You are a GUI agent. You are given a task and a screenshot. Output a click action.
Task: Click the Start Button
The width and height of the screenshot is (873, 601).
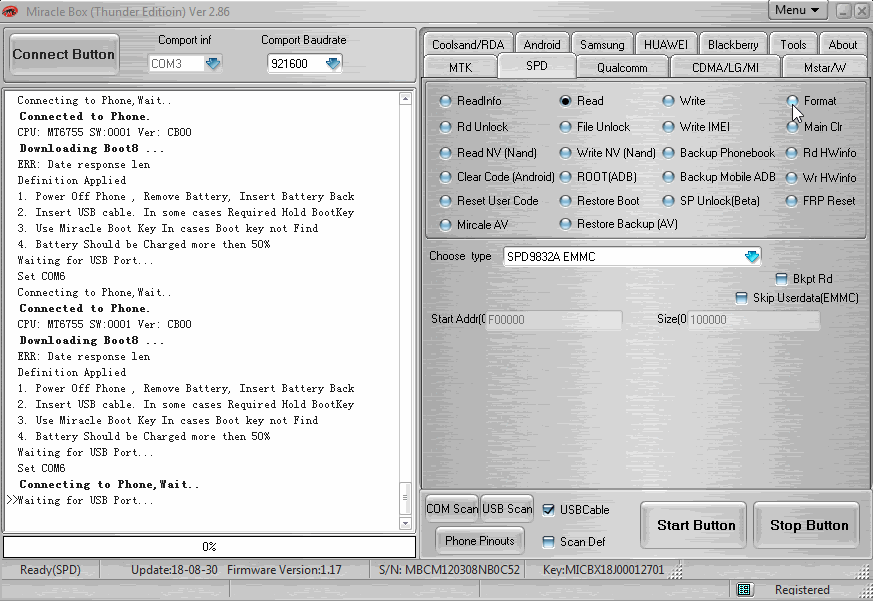(x=694, y=525)
